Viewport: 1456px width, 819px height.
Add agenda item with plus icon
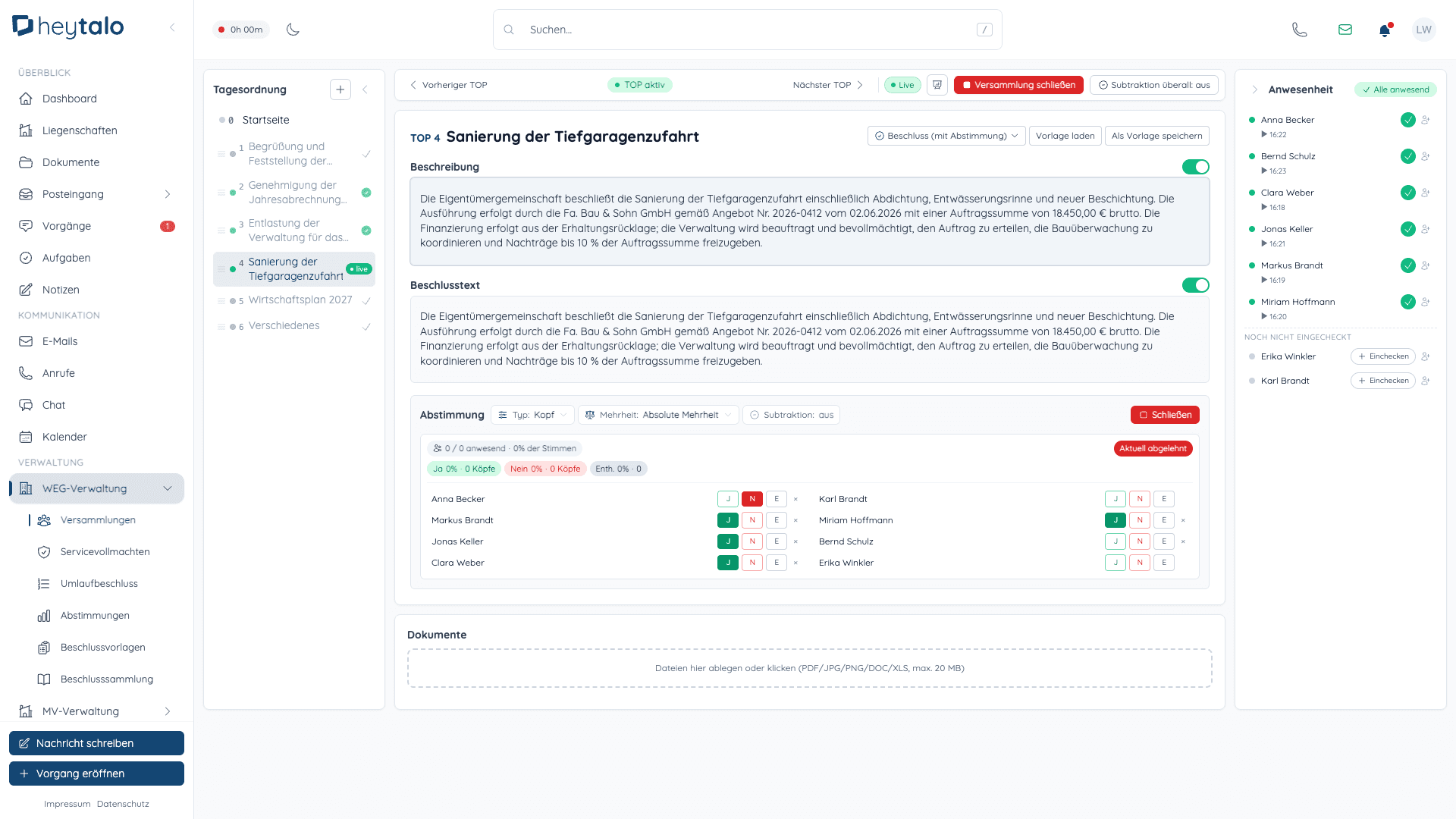click(x=340, y=89)
